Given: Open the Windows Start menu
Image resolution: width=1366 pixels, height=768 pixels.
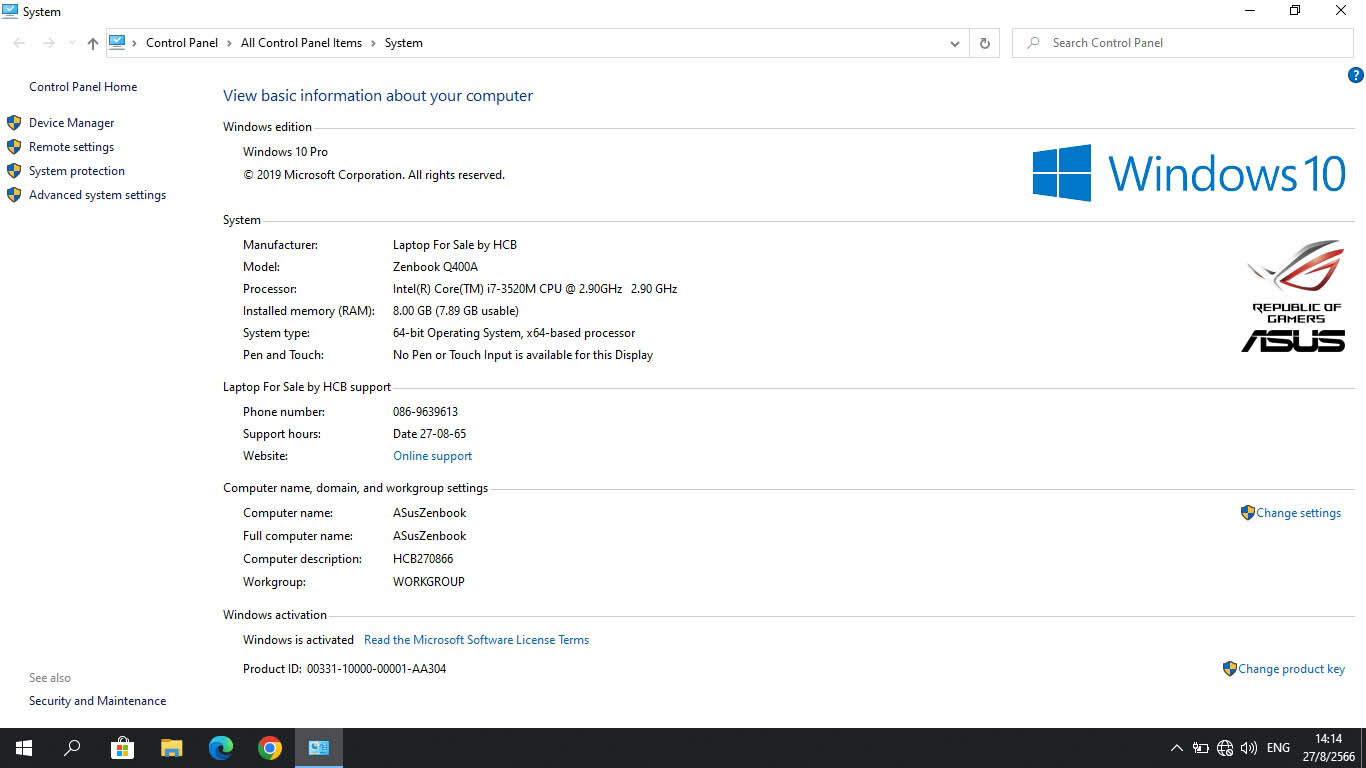Looking at the screenshot, I should click(24, 748).
